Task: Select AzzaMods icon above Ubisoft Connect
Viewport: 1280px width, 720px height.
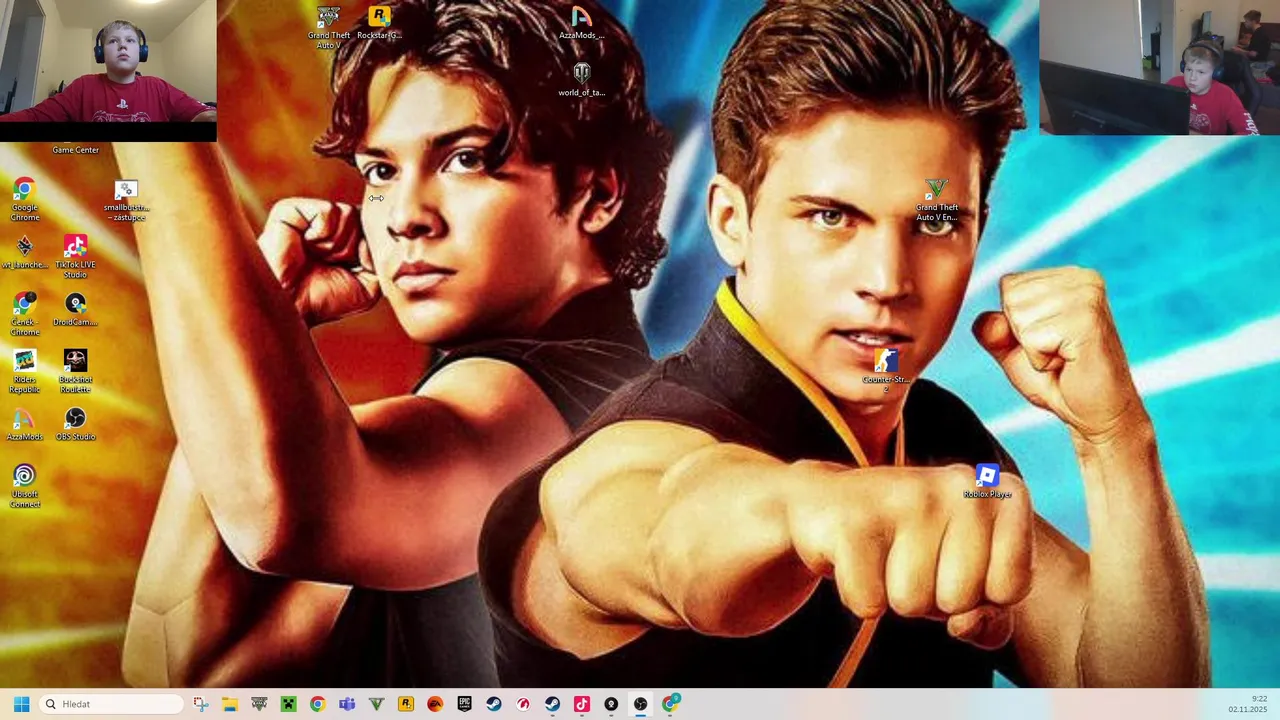Action: coord(25,424)
